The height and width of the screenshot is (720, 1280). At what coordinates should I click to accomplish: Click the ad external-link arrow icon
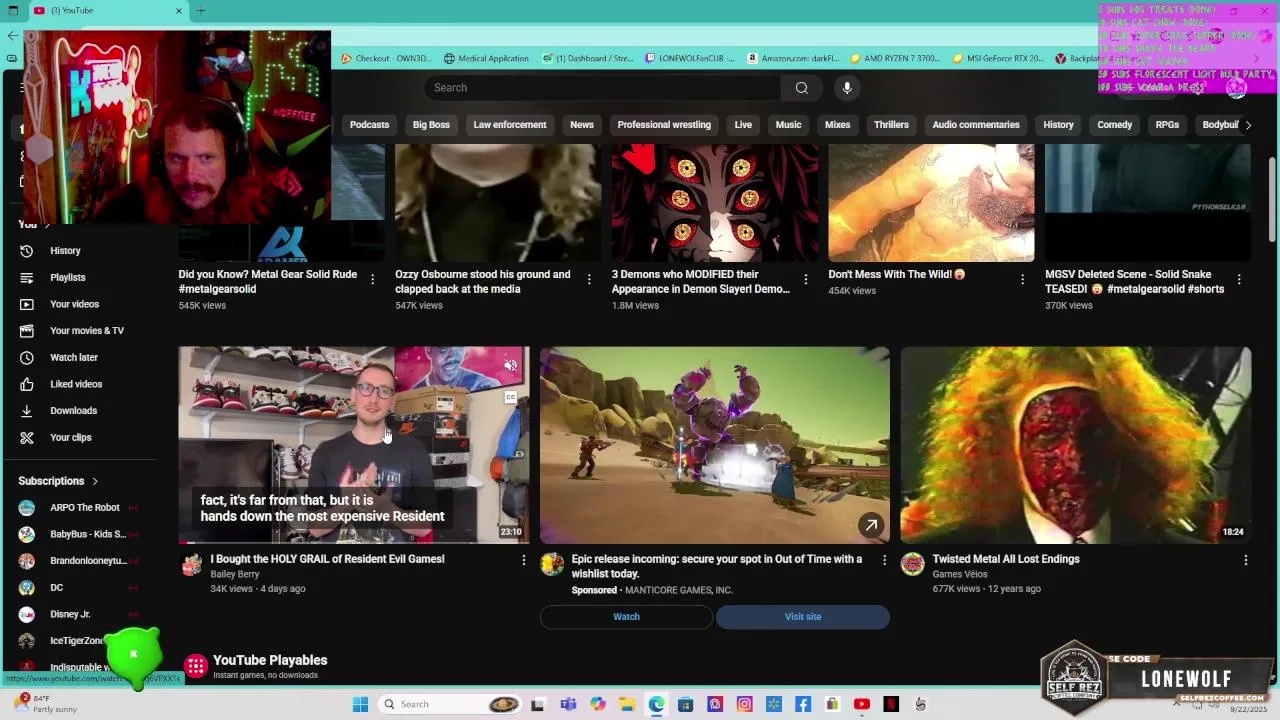[x=871, y=525]
